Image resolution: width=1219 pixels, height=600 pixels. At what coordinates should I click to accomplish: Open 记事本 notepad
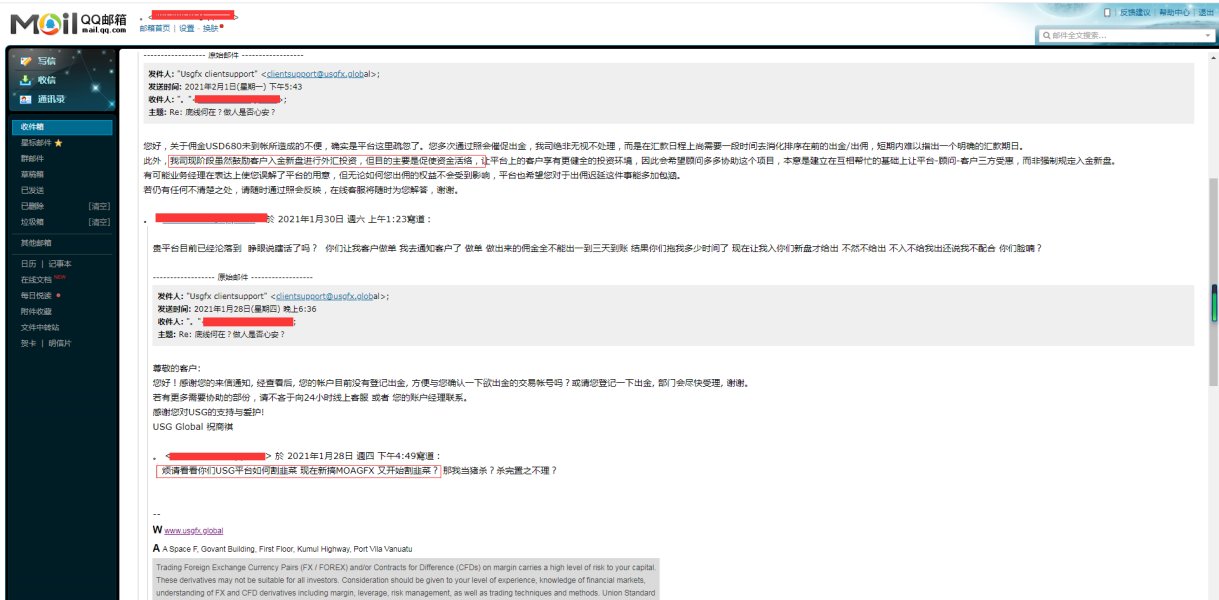61,263
